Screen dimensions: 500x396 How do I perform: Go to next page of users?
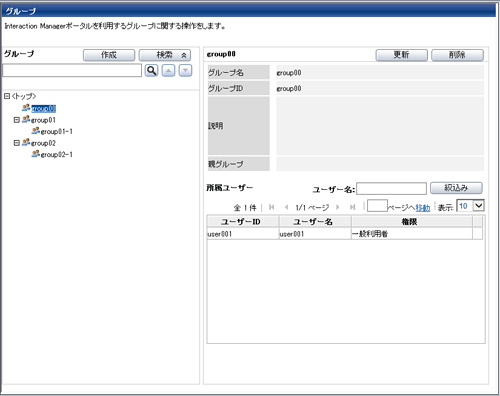pyautogui.click(x=338, y=207)
